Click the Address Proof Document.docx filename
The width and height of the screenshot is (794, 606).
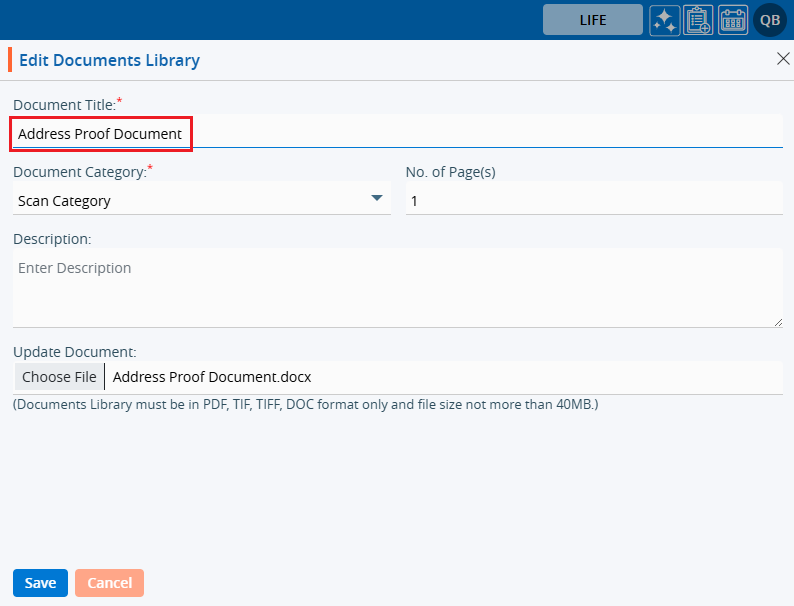click(x=212, y=377)
